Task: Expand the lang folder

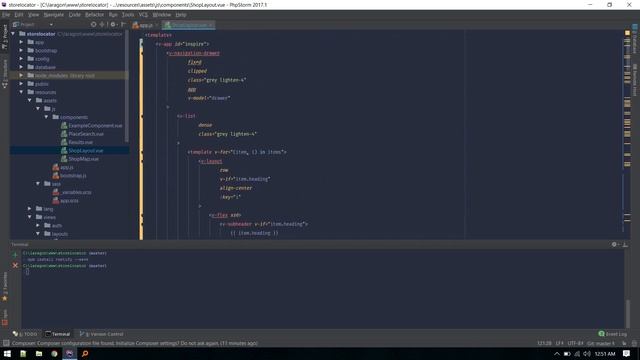Action: pyautogui.click(x=29, y=209)
